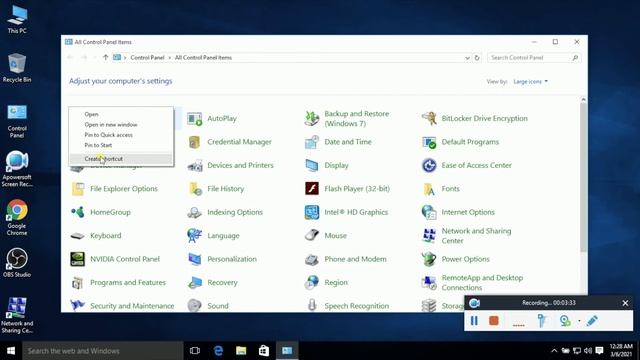Image resolution: width=640 pixels, height=360 pixels.
Task: Refresh the Control Panel window
Action: point(477,58)
